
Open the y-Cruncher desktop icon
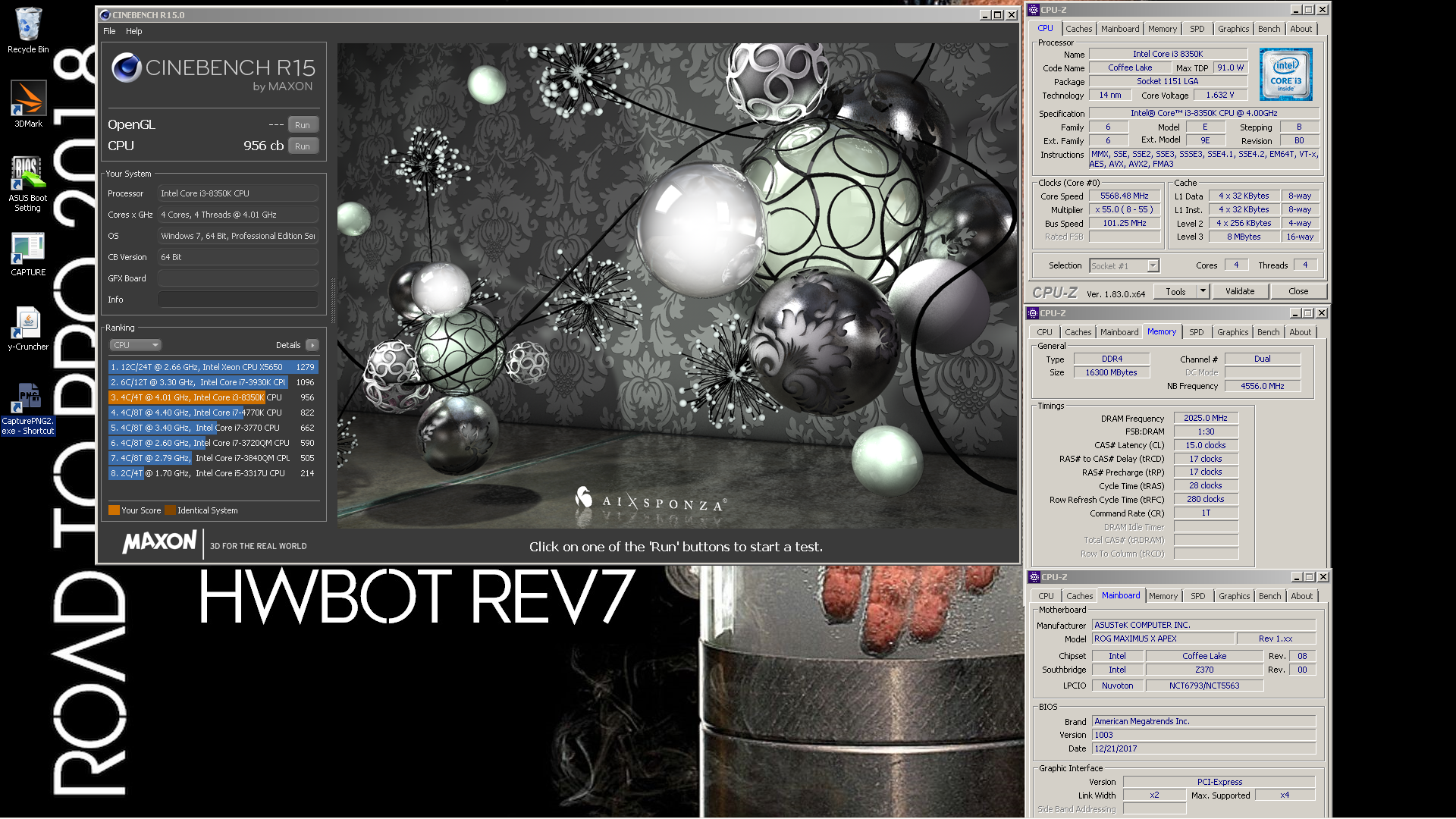point(28,328)
